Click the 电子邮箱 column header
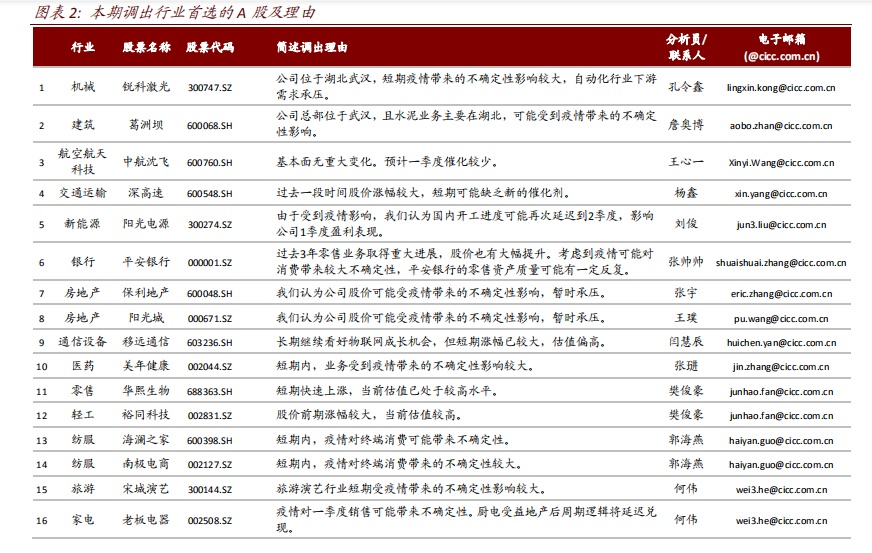Screen dimensions: 872x553 tap(781, 47)
